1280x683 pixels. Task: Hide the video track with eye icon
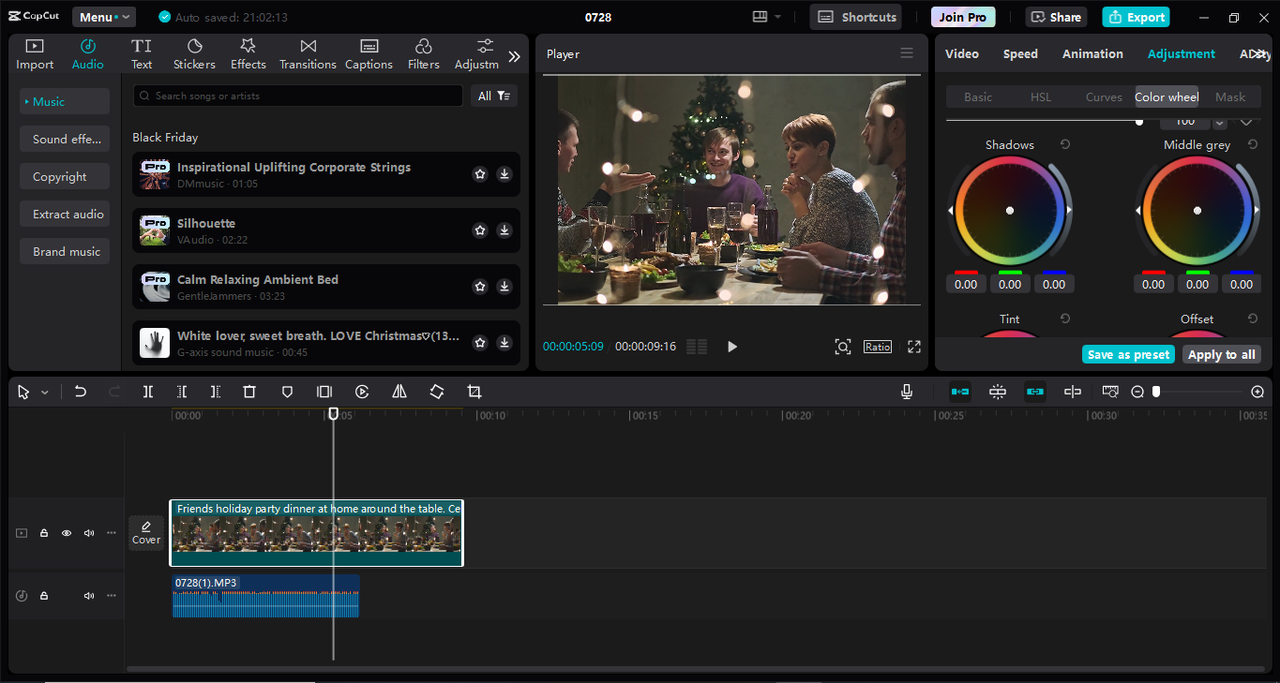pos(66,533)
